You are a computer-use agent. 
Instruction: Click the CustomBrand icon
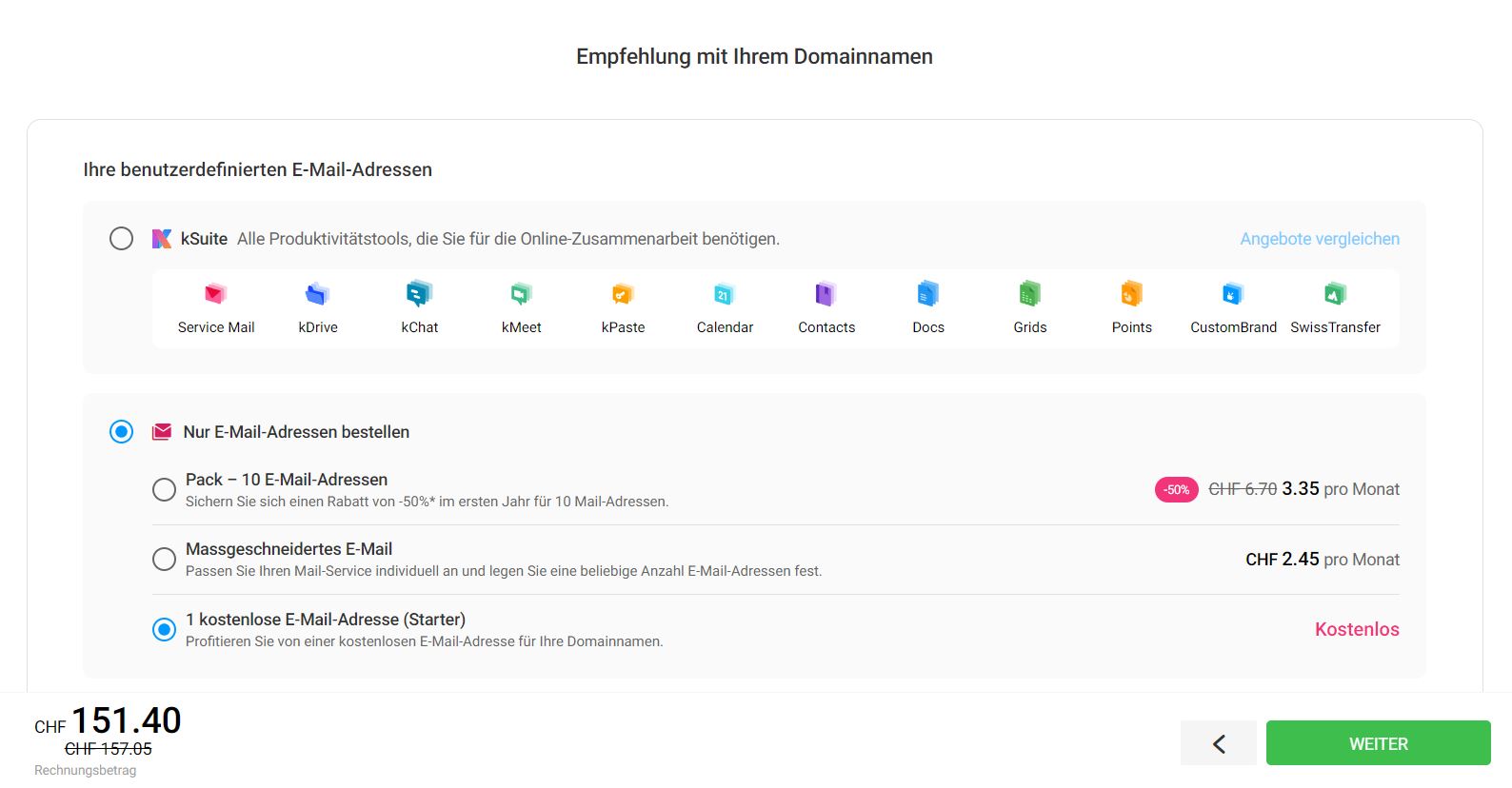tap(1233, 294)
